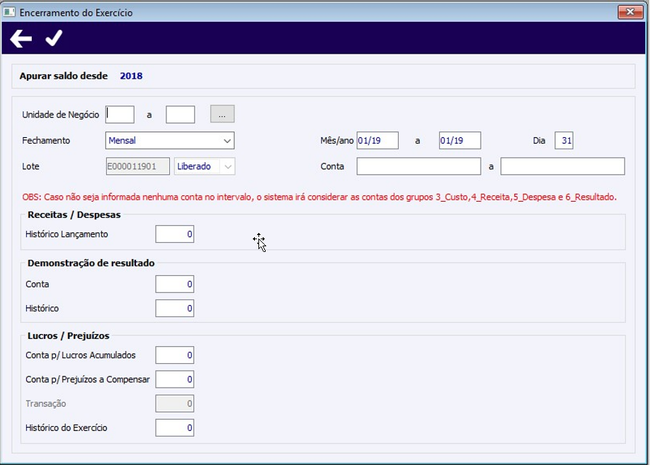Click the Histórico Lançamento label
Image resolution: width=650 pixels, height=465 pixels.
tap(67, 234)
